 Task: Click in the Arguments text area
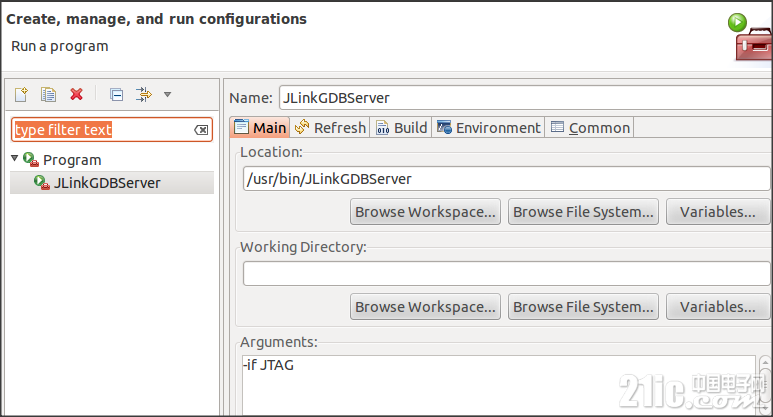[498, 385]
